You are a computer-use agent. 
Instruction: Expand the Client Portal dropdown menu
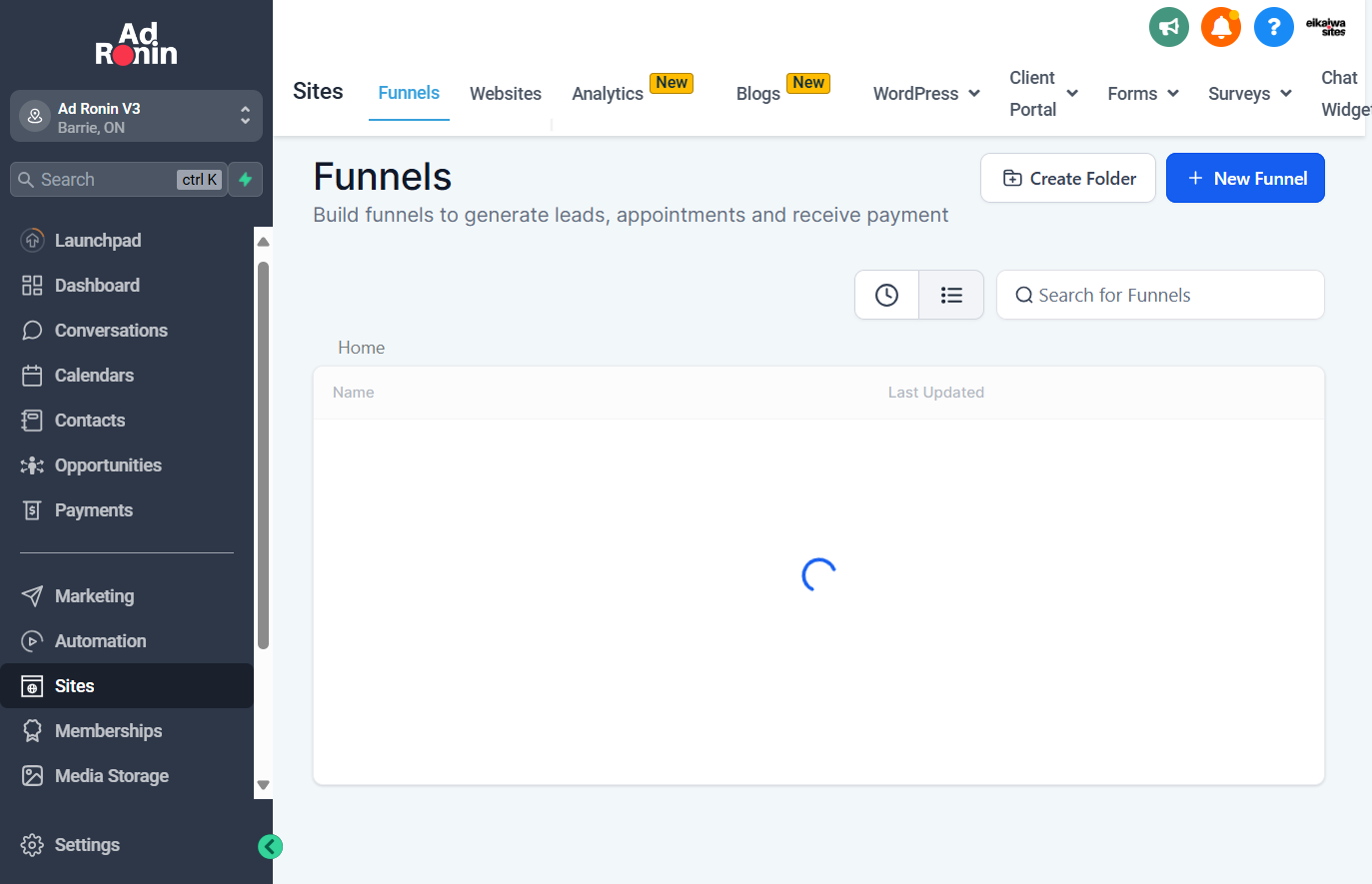(1043, 94)
